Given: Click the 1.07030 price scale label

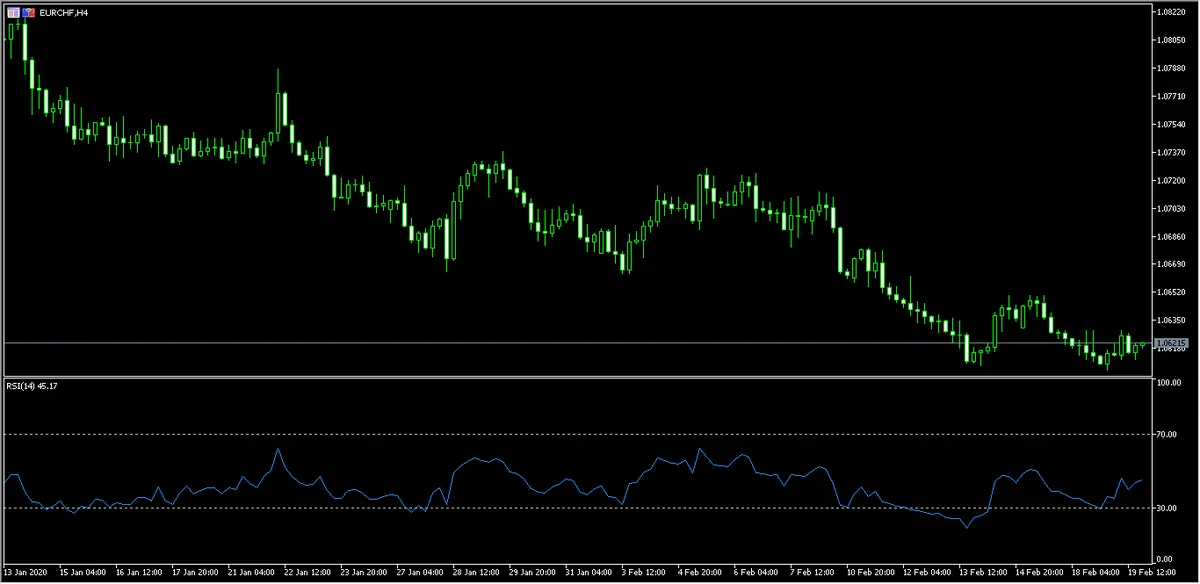Looking at the screenshot, I should 1172,208.
